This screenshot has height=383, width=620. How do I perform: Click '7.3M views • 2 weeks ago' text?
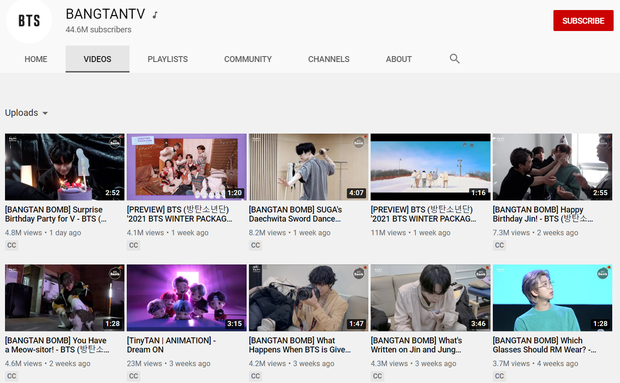pos(535,233)
